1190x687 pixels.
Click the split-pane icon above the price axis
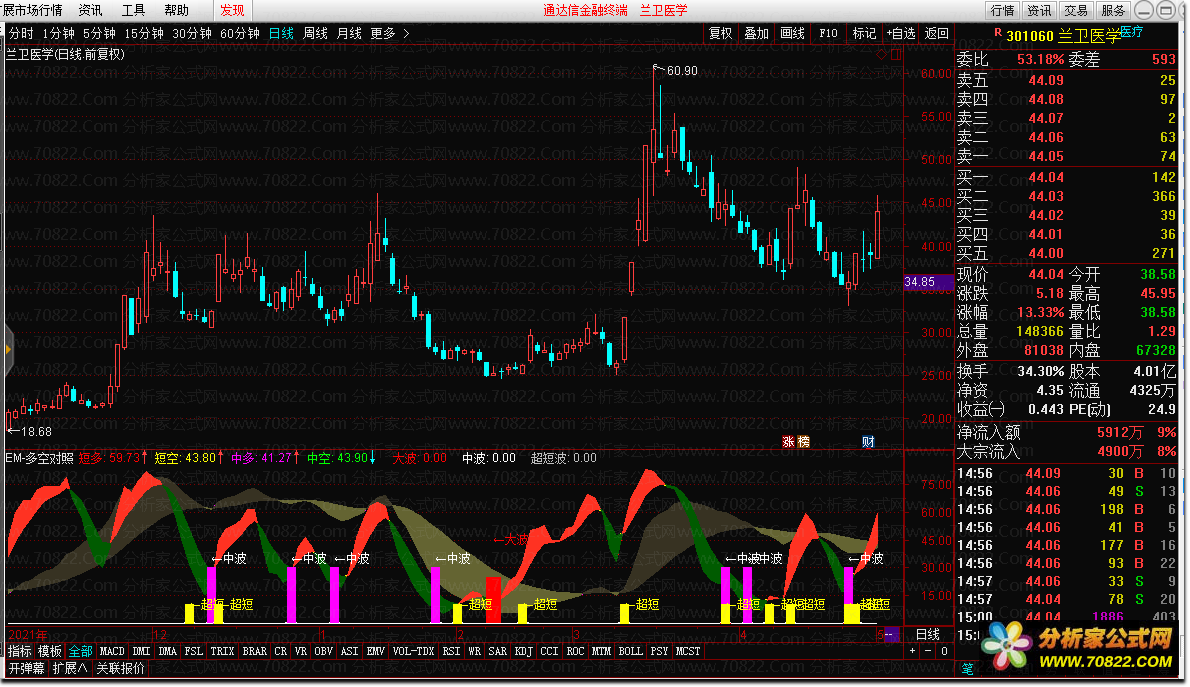click(896, 55)
